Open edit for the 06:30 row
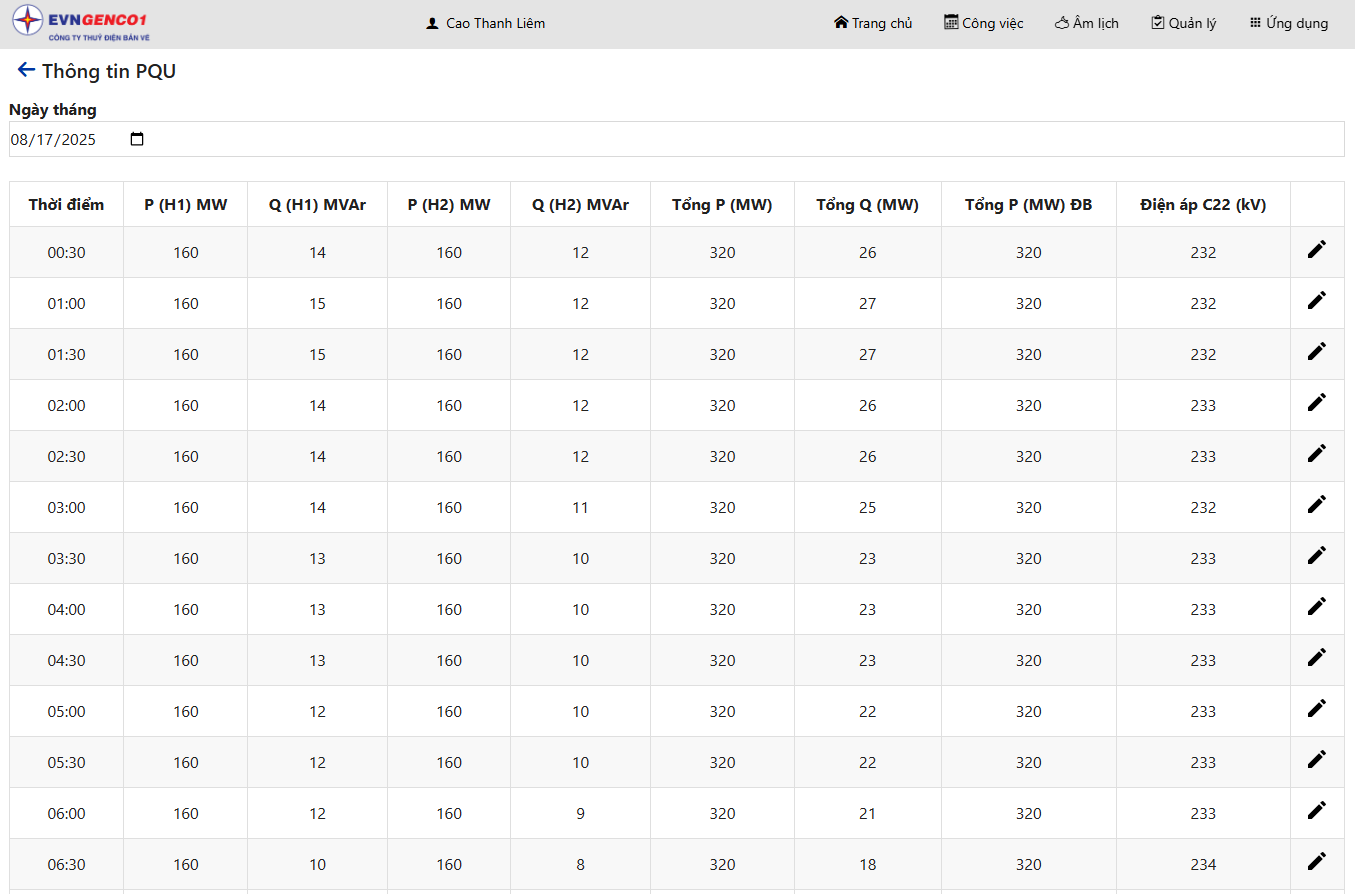This screenshot has height=894, width=1355. click(x=1317, y=862)
